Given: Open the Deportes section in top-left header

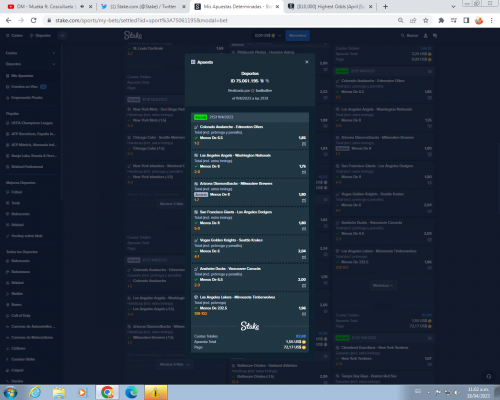Looking at the screenshot, I should tap(41, 35).
